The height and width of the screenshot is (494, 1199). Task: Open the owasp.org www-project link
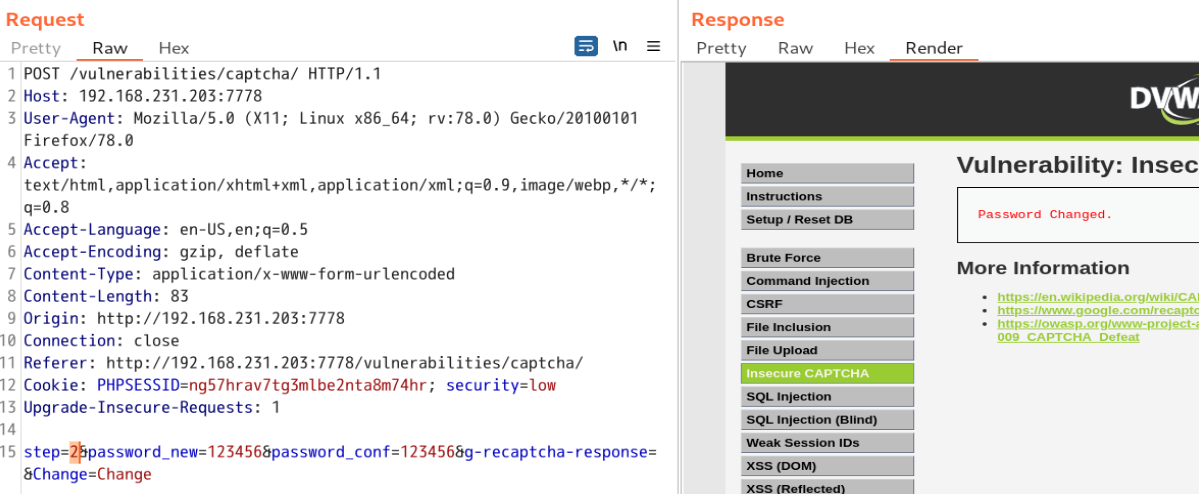[1097, 323]
